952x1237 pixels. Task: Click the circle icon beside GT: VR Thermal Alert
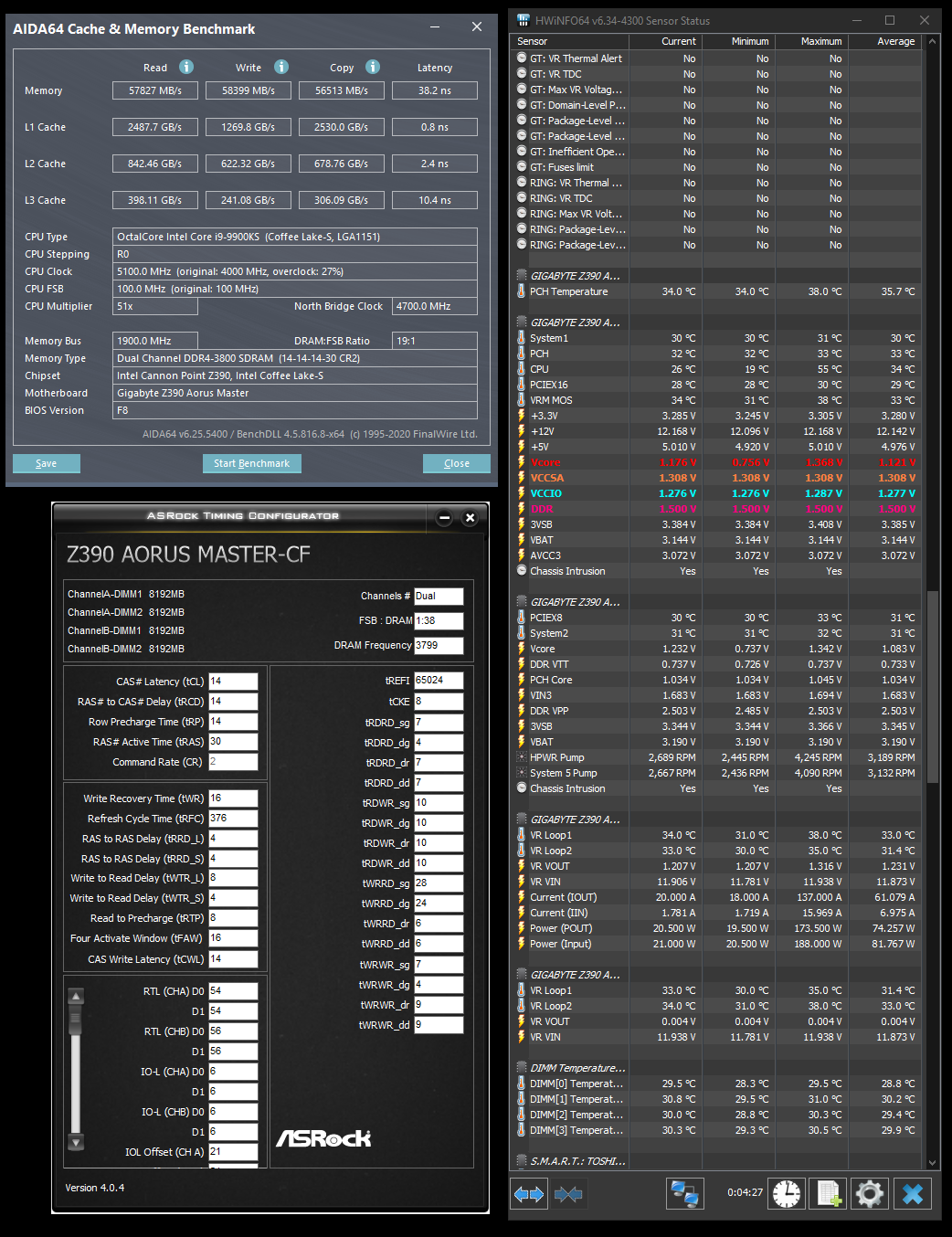pos(521,58)
